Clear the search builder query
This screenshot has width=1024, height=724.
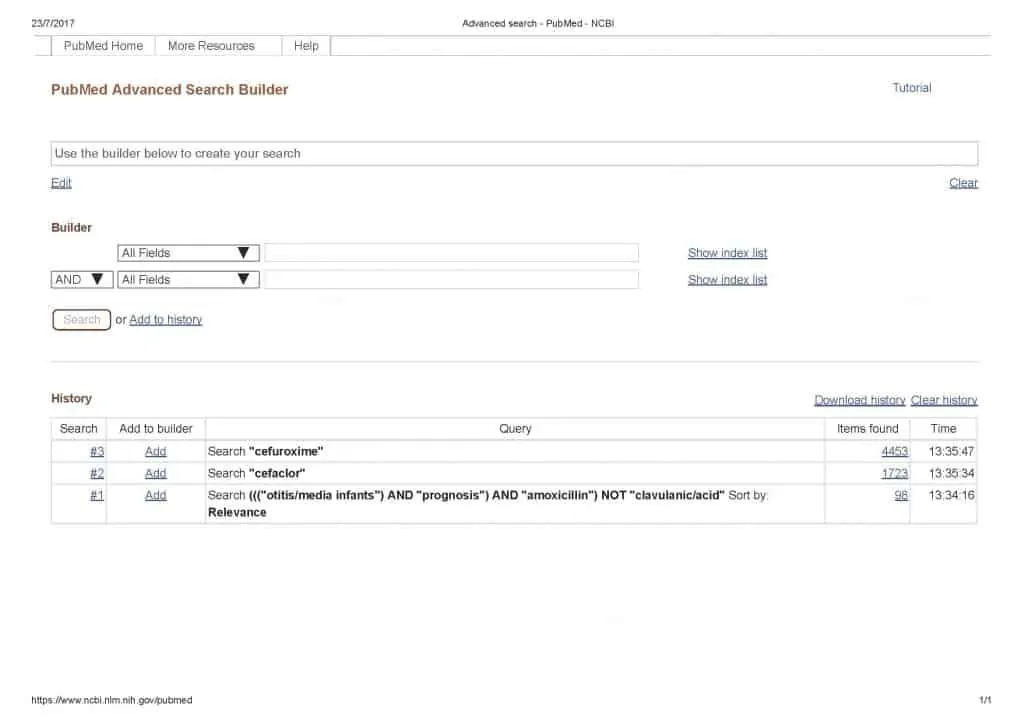pyautogui.click(x=963, y=183)
